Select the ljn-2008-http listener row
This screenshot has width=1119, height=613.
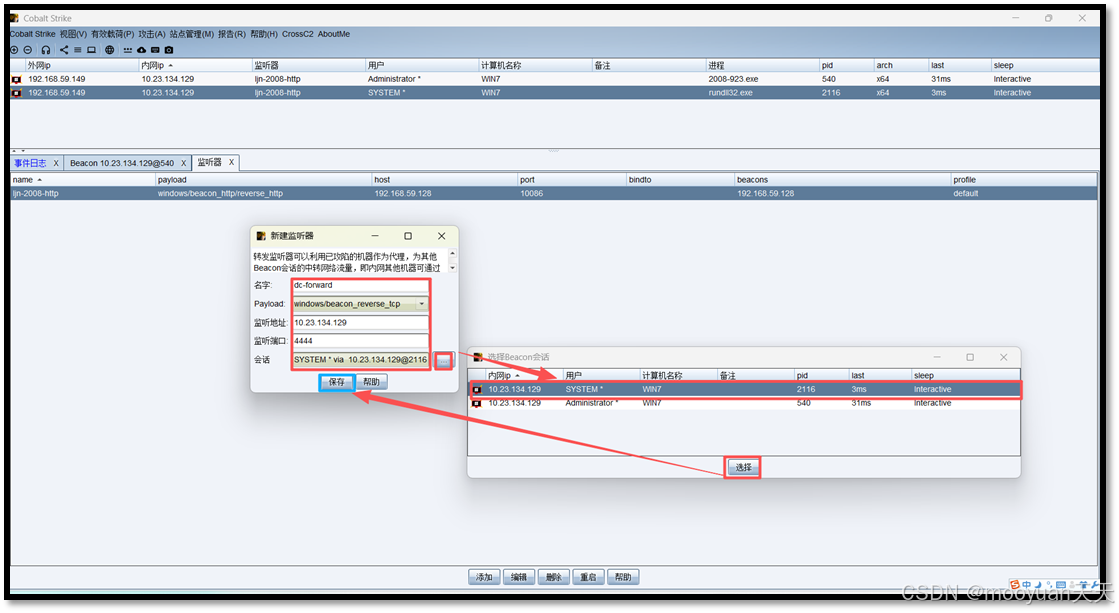[554, 193]
